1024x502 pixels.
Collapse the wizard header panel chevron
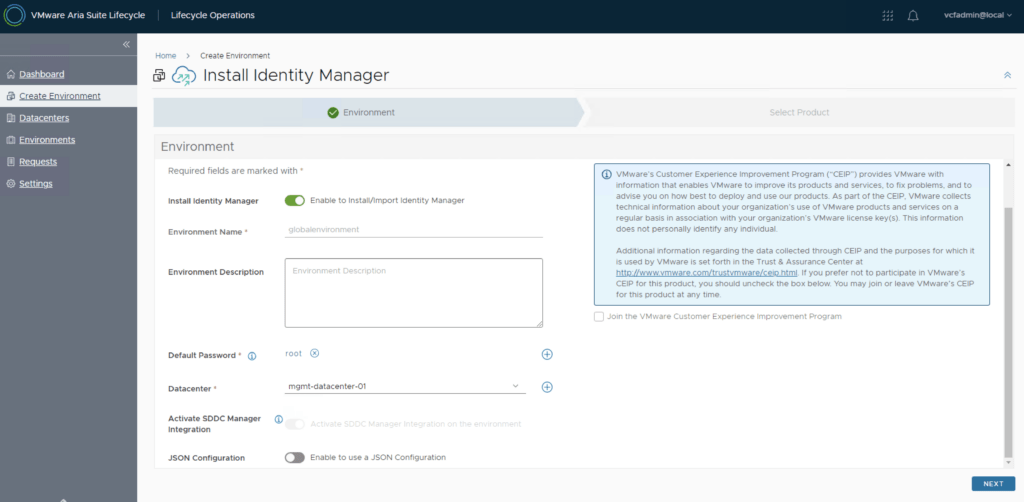coord(1007,75)
